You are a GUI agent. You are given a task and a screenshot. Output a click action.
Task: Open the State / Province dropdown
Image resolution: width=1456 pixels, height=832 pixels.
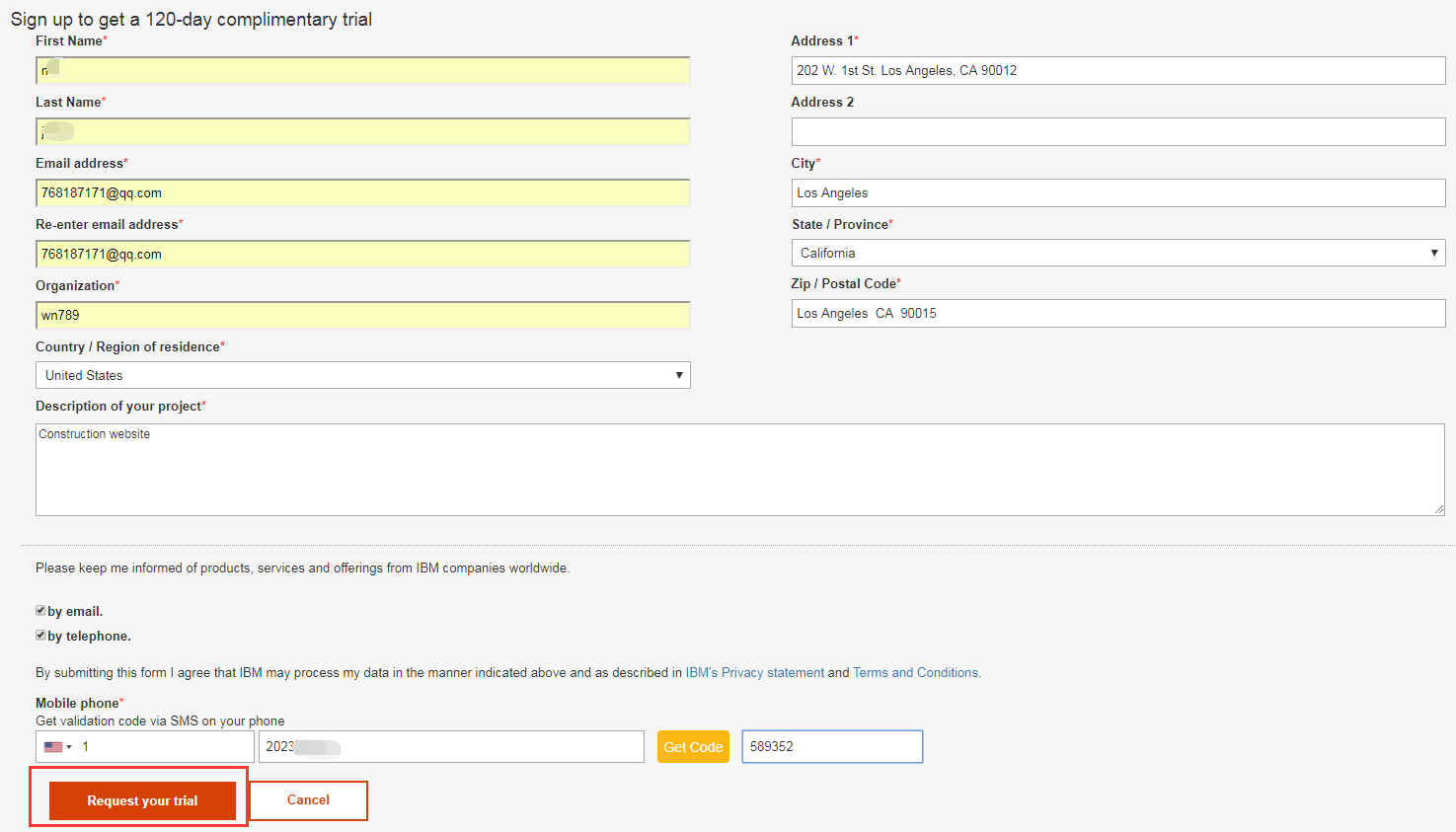tap(1117, 253)
